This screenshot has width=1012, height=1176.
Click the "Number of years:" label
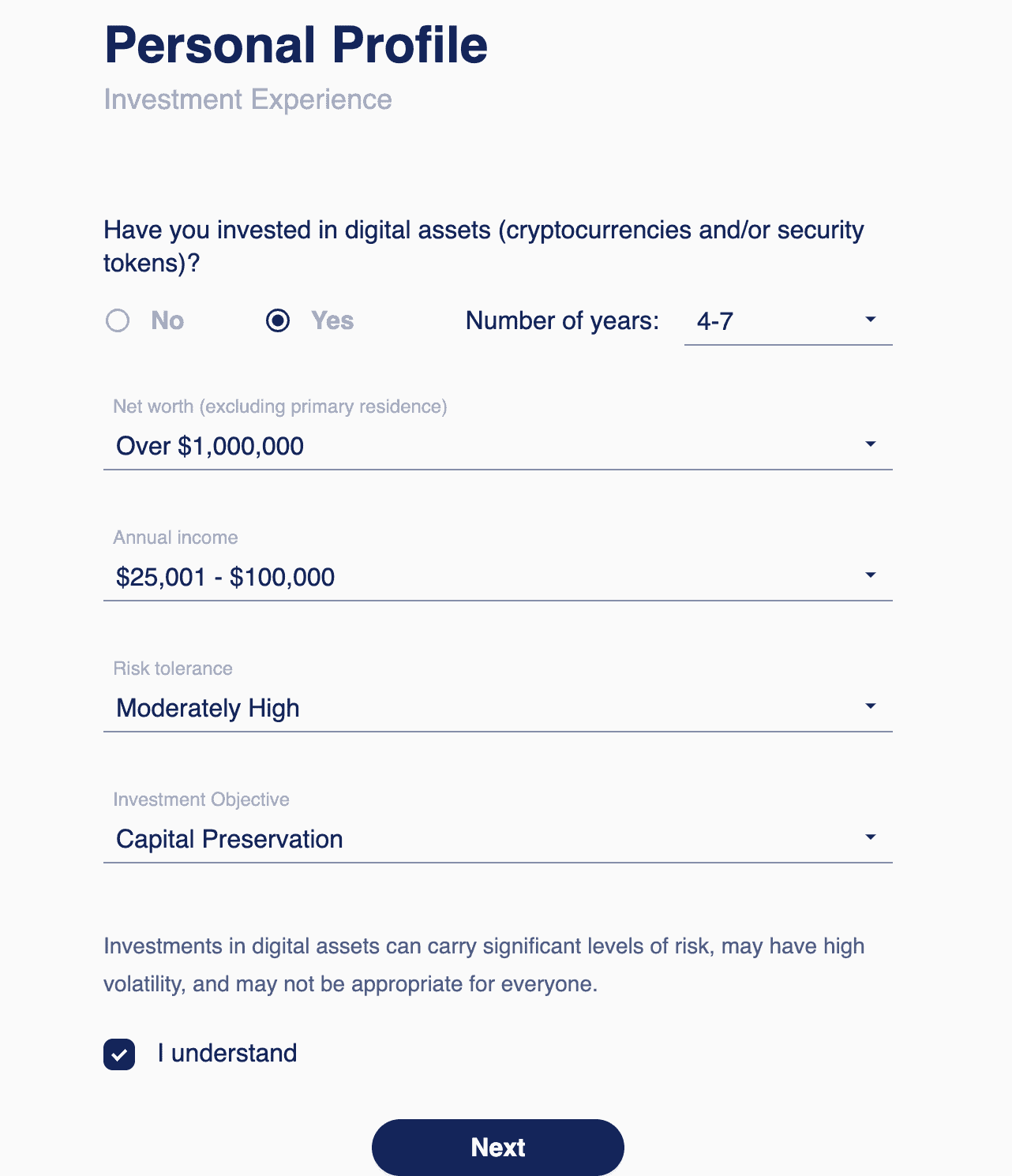click(562, 320)
